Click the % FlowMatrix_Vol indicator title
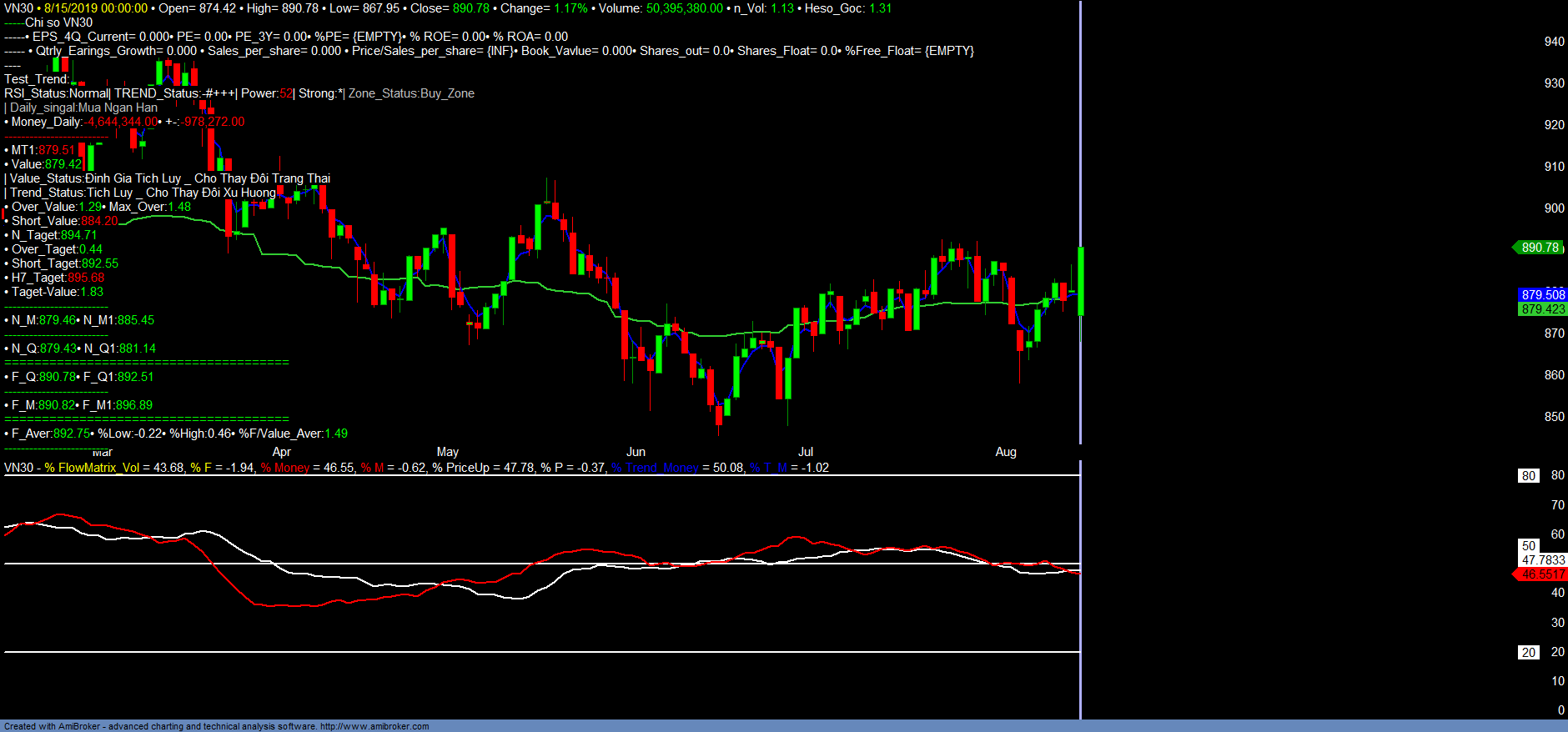 coord(92,468)
